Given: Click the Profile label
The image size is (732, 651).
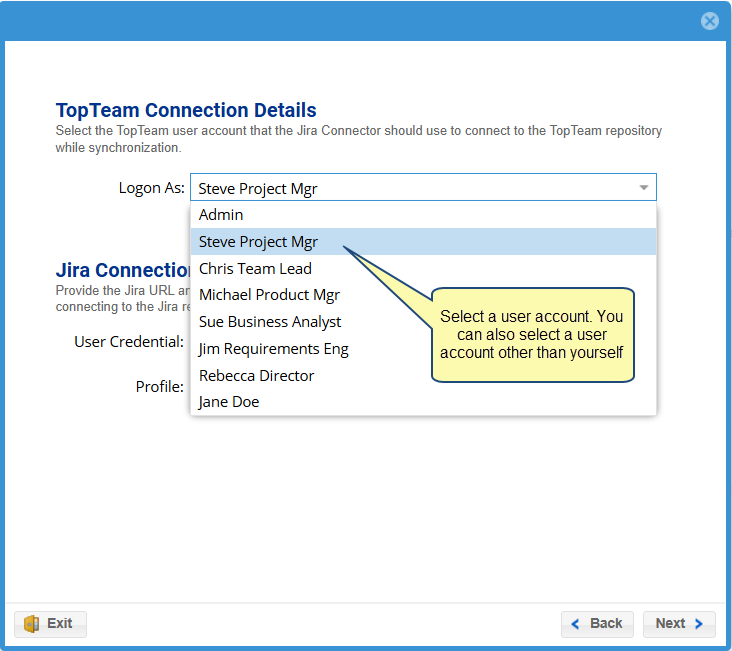Looking at the screenshot, I should coord(159,386).
